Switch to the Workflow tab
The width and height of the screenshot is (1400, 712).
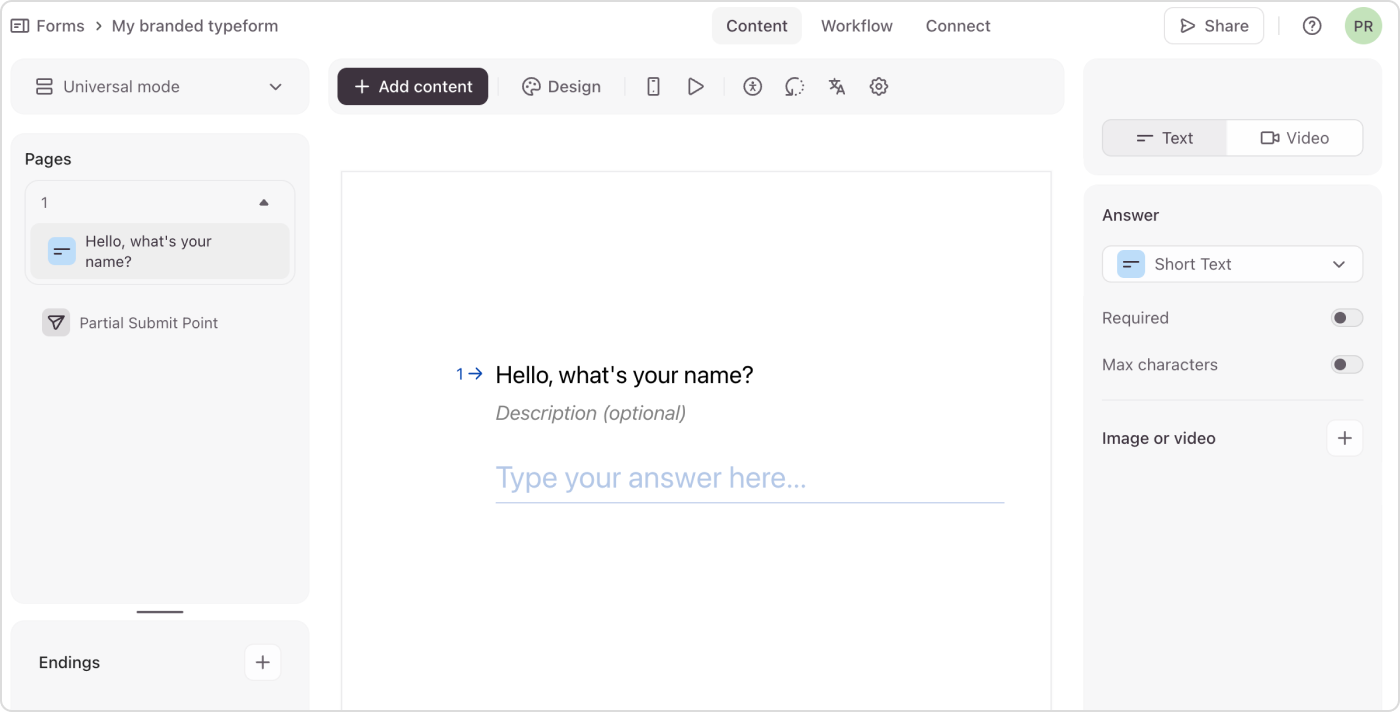[x=856, y=25]
